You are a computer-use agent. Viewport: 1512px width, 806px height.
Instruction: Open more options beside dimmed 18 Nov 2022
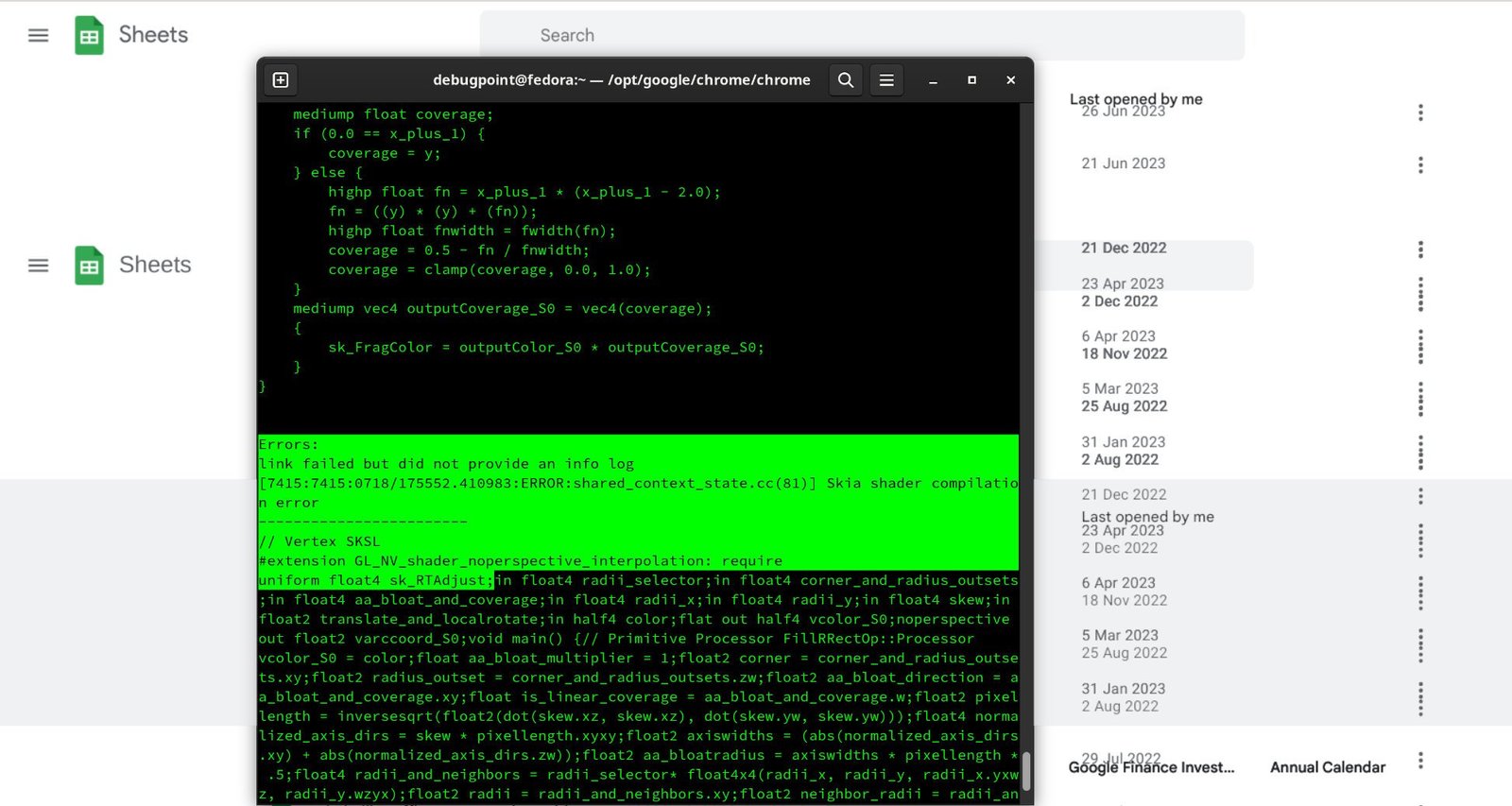click(1420, 600)
